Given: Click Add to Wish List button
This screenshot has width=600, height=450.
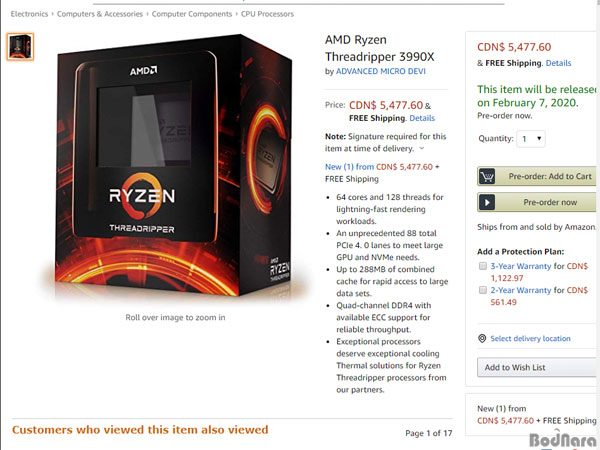Looking at the screenshot, I should coord(537,367).
